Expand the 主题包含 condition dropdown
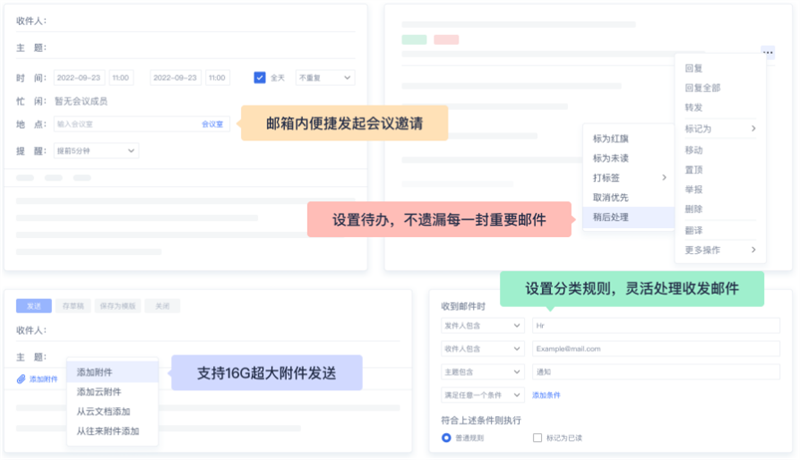 [x=482, y=372]
